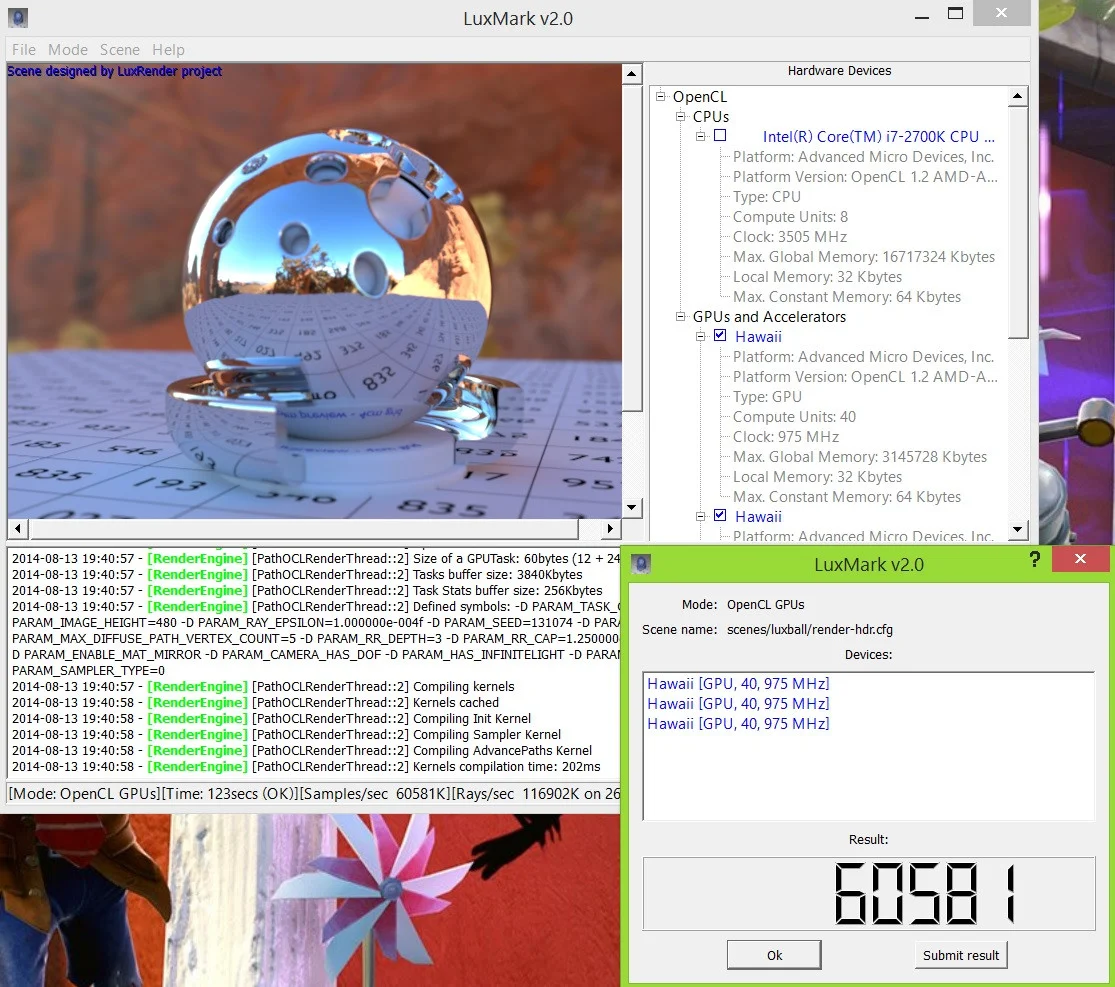Image resolution: width=1115 pixels, height=987 pixels.
Task: Click the 'OpenCL' root tree label
Action: pyautogui.click(x=700, y=96)
